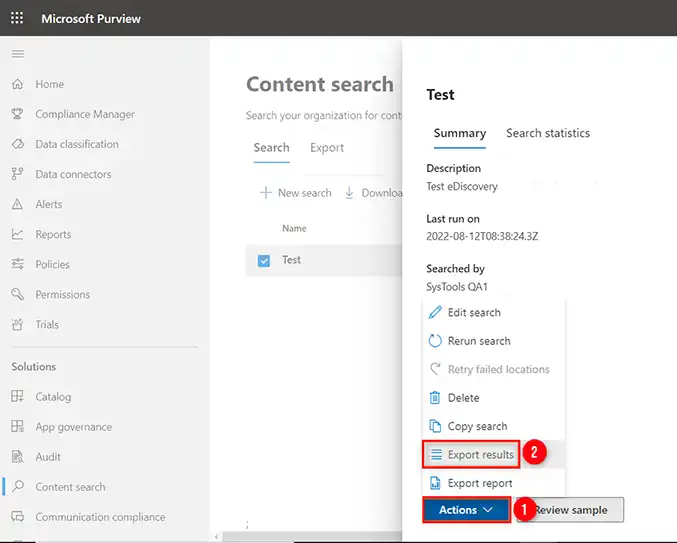Click the Data classification icon
This screenshot has width=677, height=543.
tap(18, 144)
